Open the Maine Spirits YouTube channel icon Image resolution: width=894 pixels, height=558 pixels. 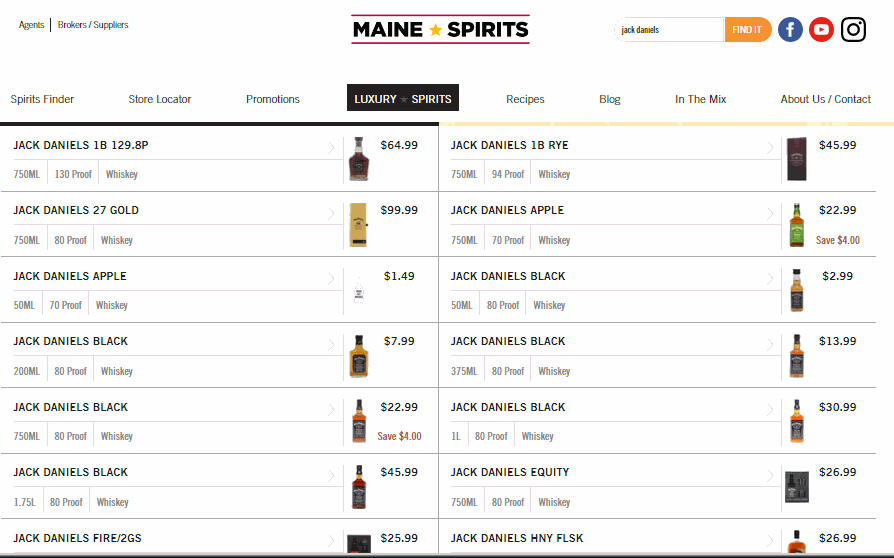point(821,30)
